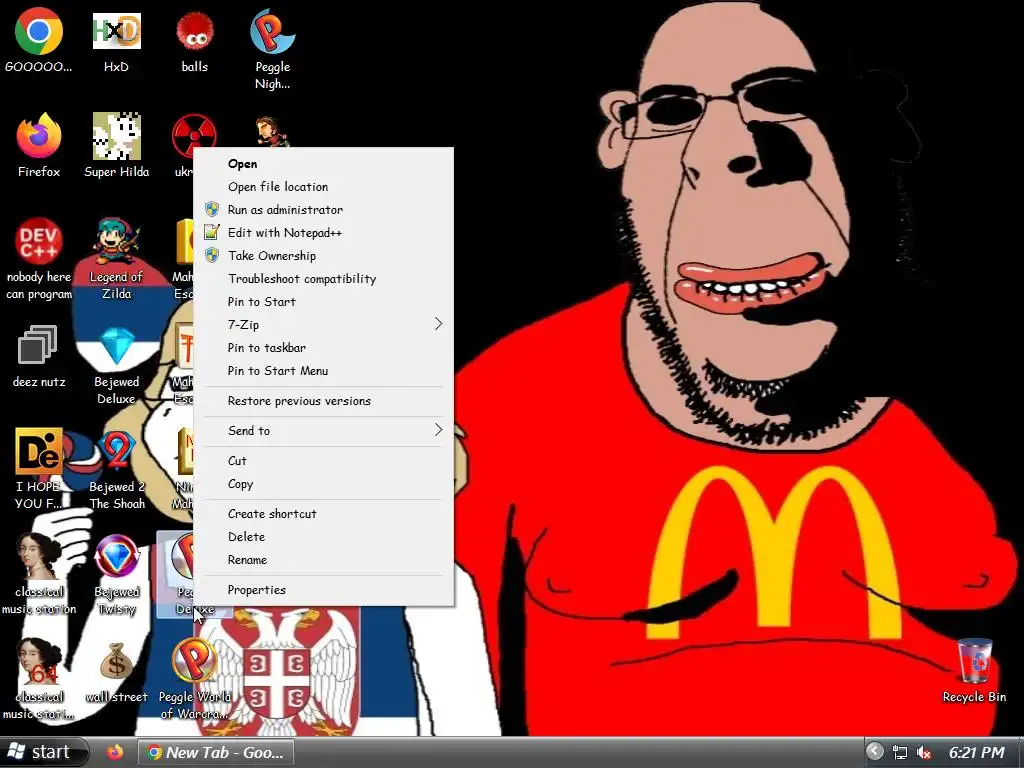Viewport: 1024px width, 768px height.
Task: Choose Edit with Notepad++
Action: (323, 232)
